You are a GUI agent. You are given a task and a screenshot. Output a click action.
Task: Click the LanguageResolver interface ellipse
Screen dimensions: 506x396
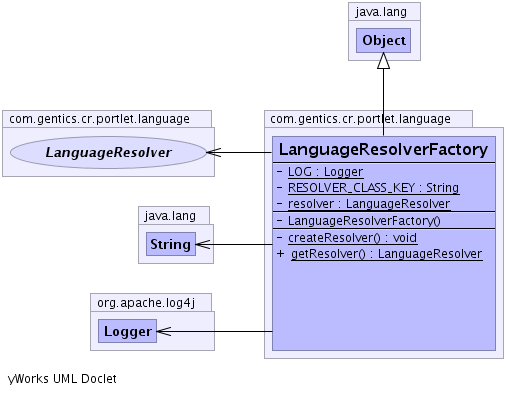tap(108, 152)
